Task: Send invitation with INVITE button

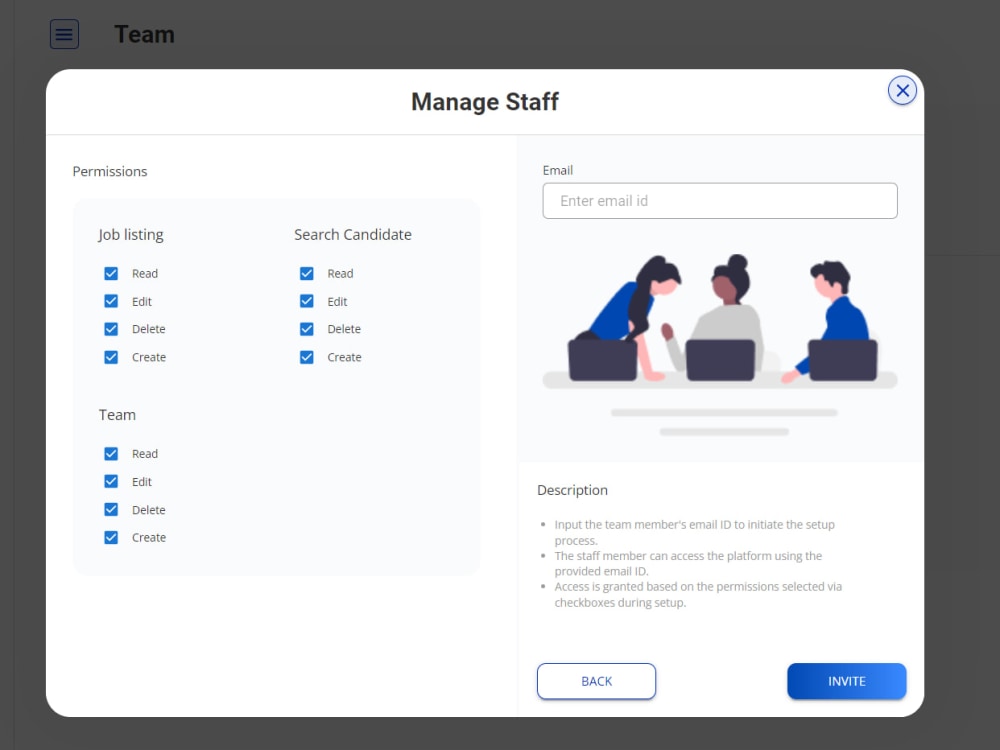Action: pyautogui.click(x=847, y=681)
